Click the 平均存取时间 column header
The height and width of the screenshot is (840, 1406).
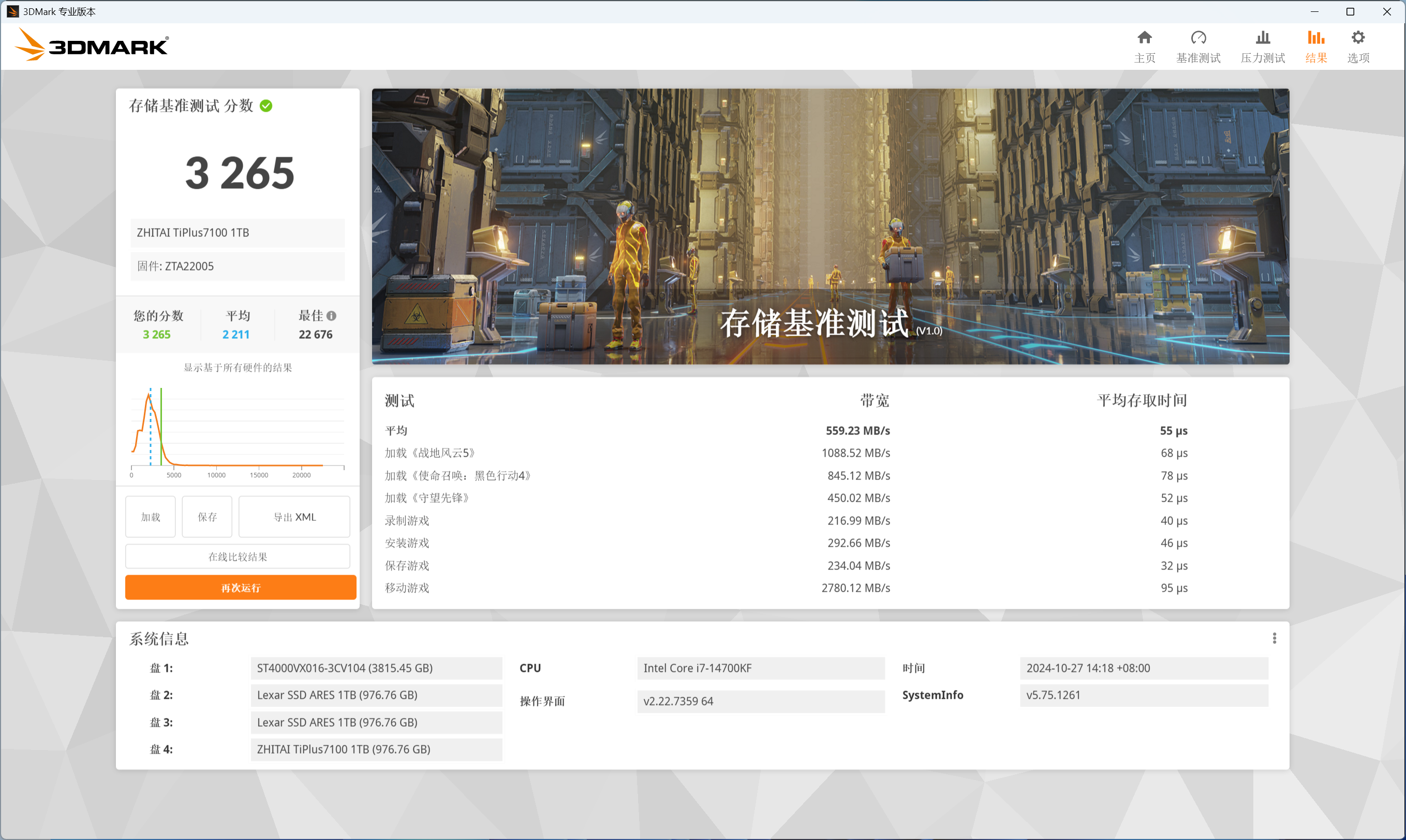1142,401
